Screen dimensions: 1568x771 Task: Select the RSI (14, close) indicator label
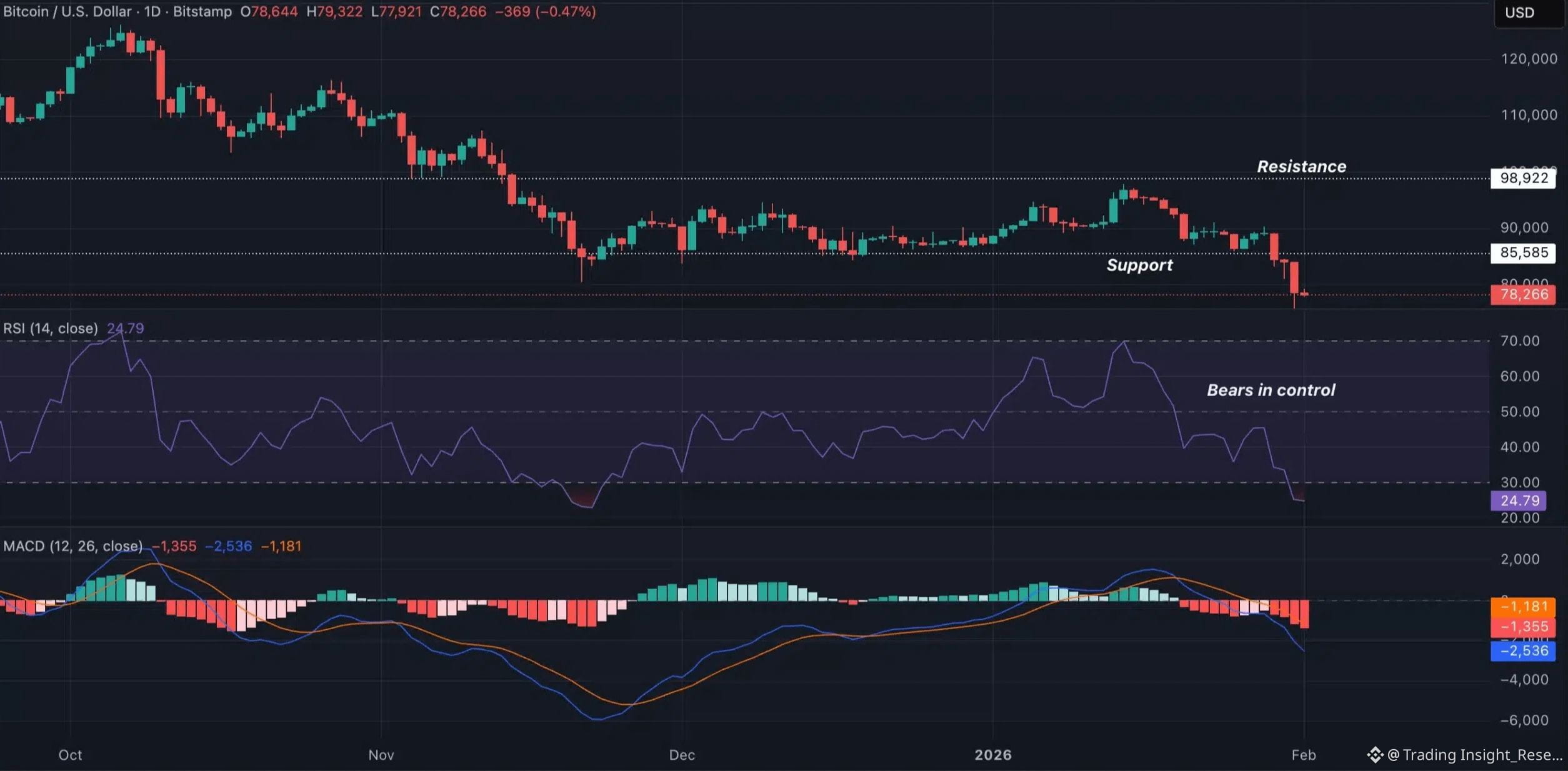(51, 328)
